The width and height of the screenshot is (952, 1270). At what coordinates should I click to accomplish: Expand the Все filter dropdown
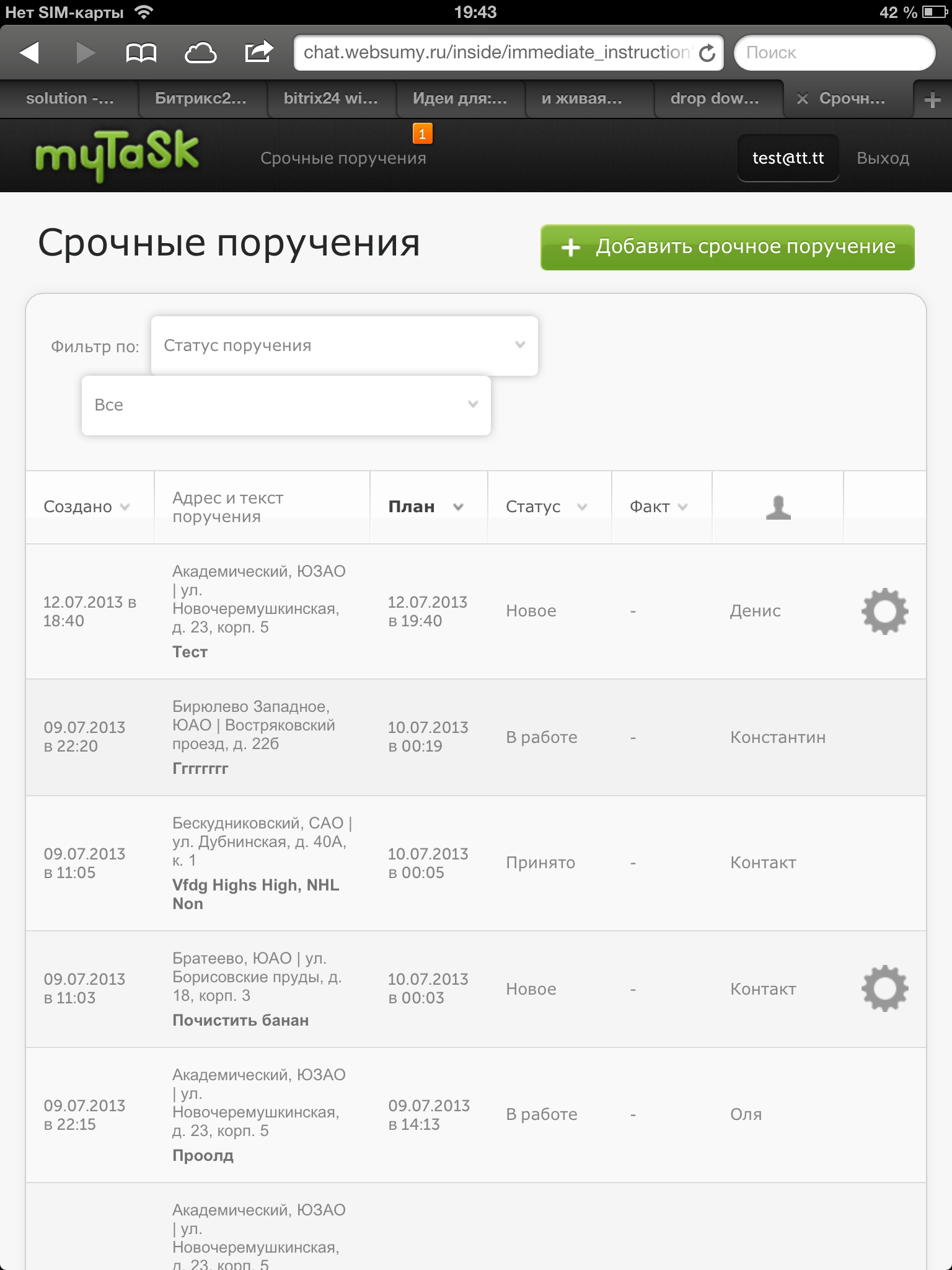tap(286, 405)
